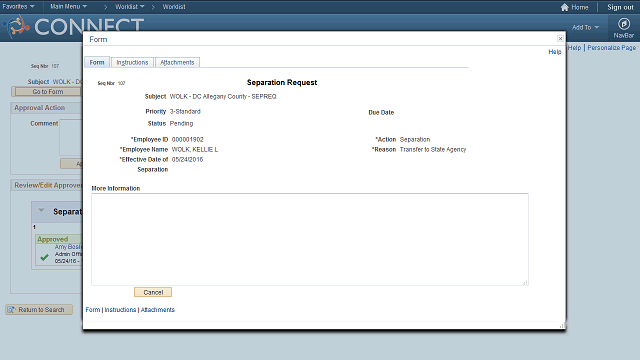Click the bottom Instructions link
The image size is (640, 360).
click(120, 310)
